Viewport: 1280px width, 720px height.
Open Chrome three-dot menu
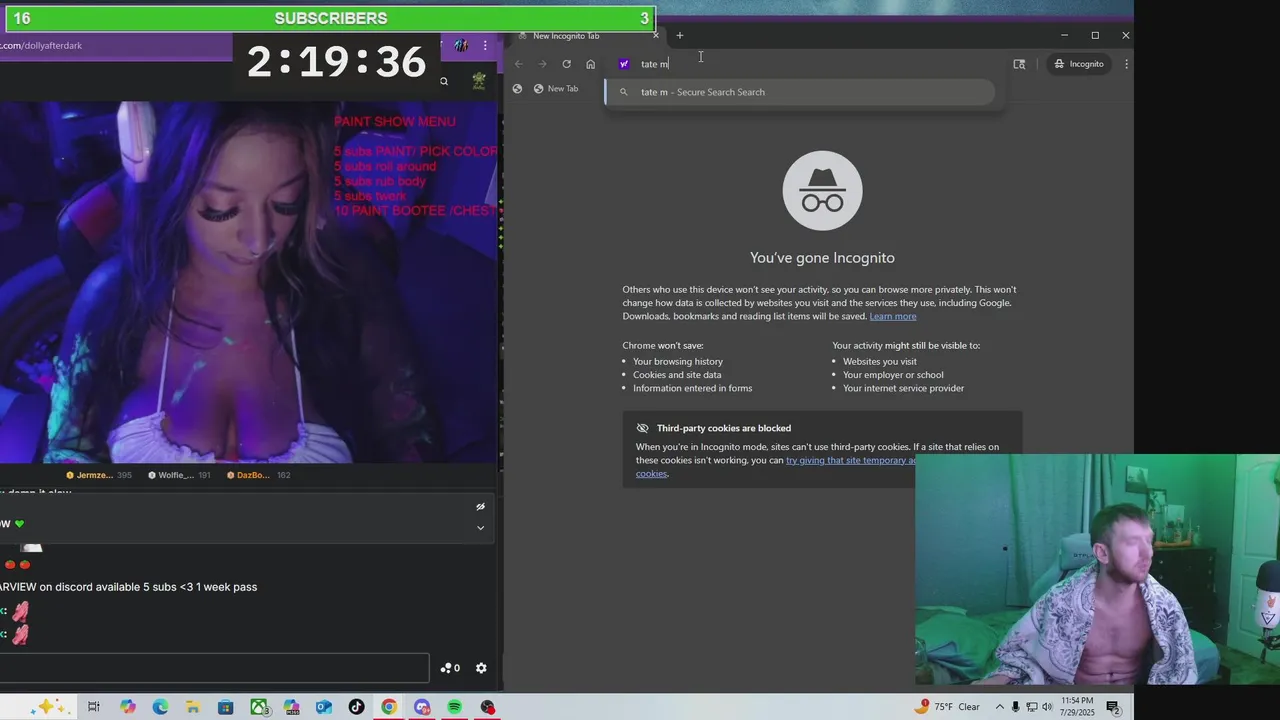pyautogui.click(x=1126, y=64)
